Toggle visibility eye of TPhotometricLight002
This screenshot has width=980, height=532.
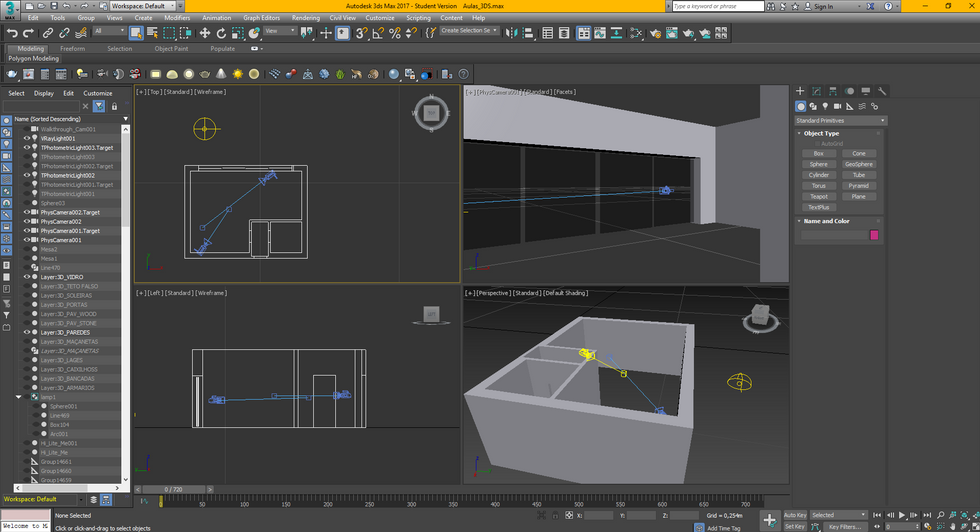pyautogui.click(x=27, y=175)
